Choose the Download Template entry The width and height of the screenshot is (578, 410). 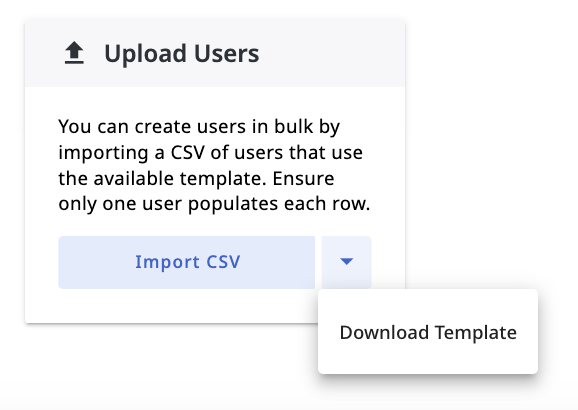428,333
